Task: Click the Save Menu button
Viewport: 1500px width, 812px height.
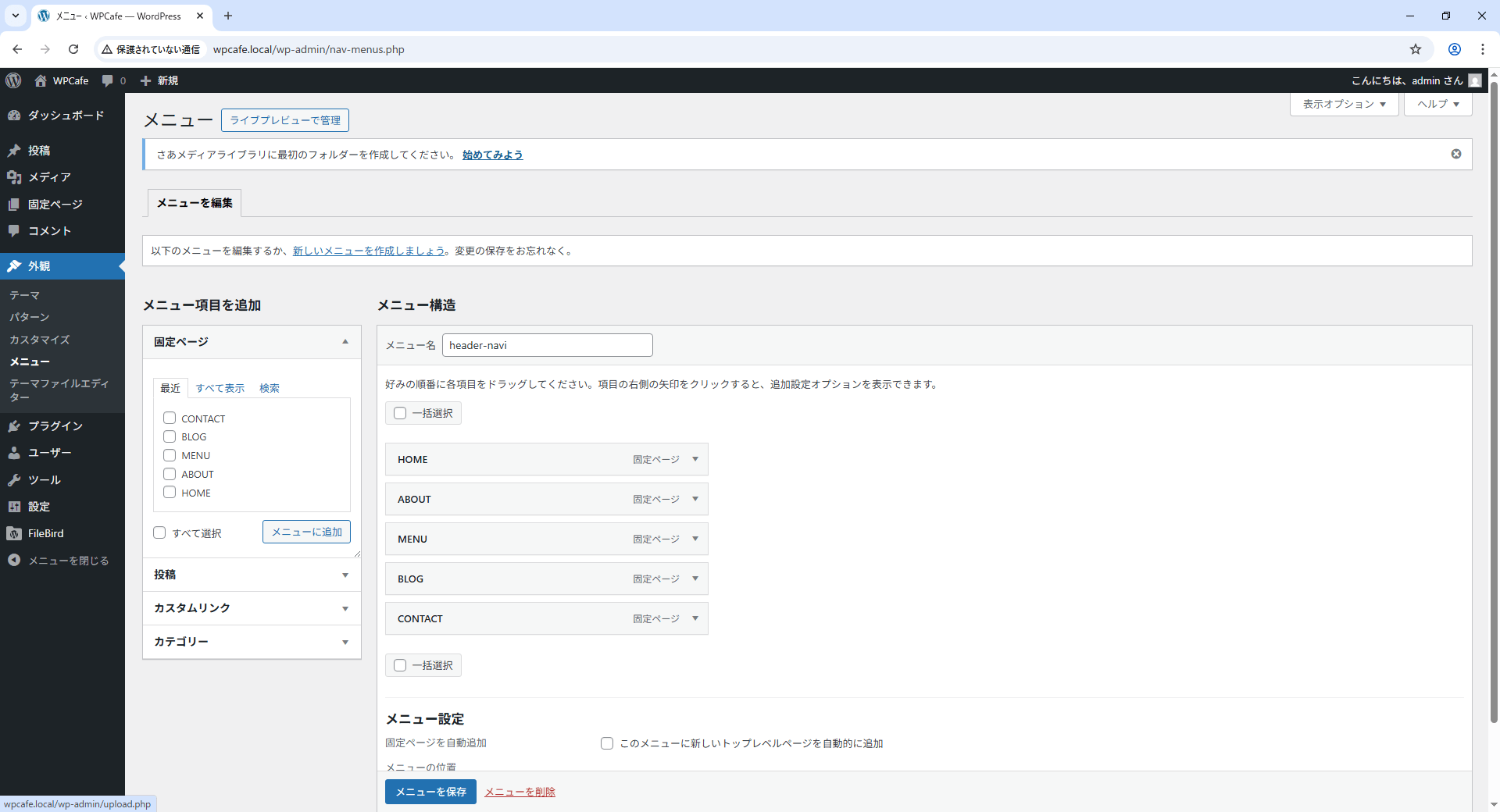Action: [x=430, y=792]
